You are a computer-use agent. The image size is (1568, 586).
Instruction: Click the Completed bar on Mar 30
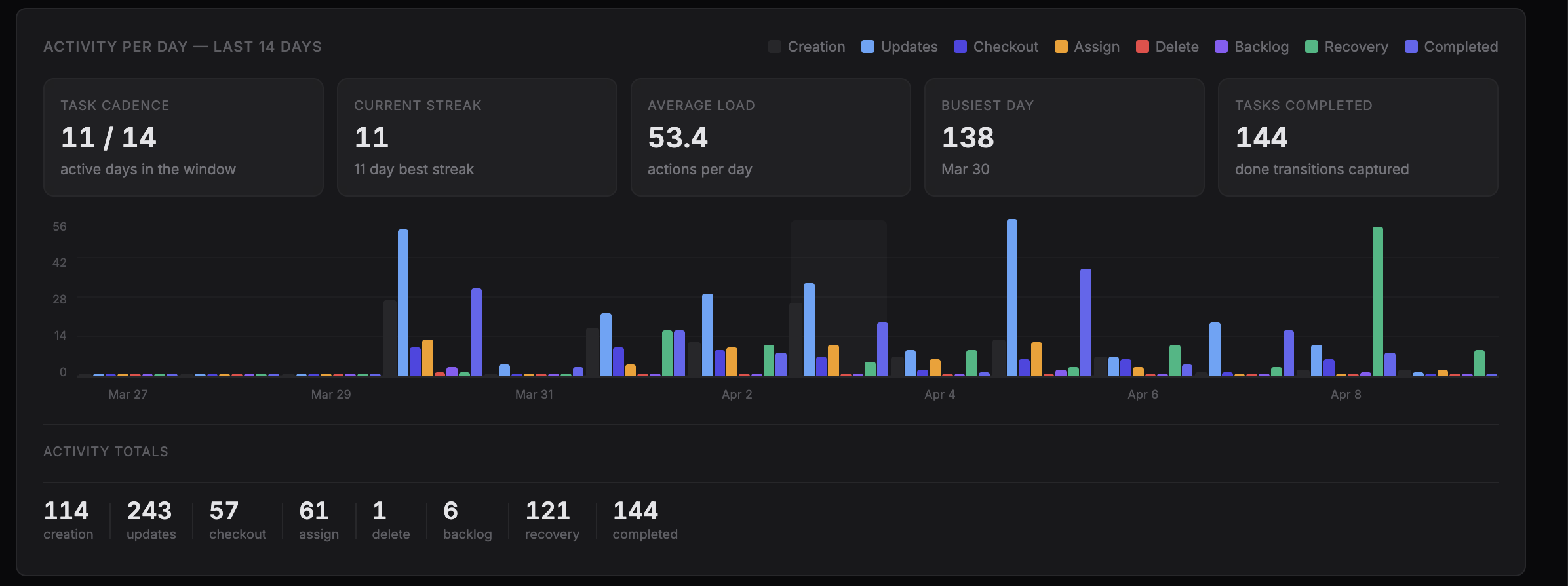[477, 332]
